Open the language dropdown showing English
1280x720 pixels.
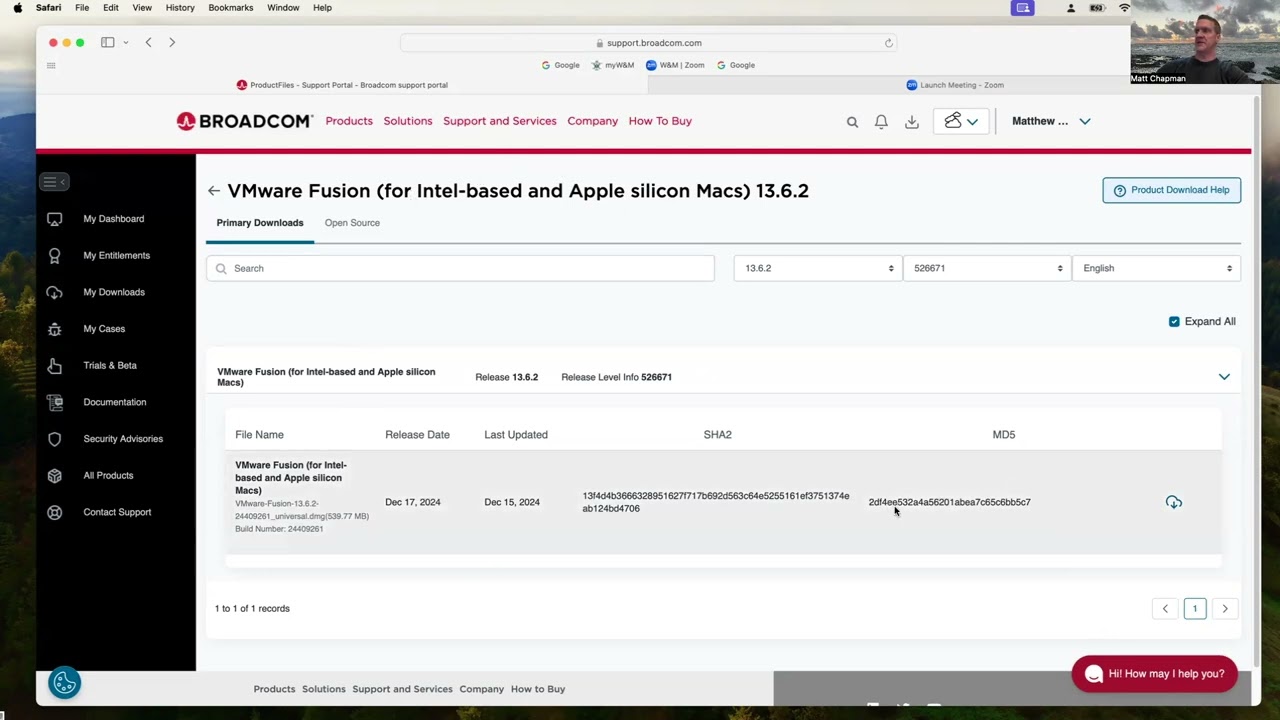pyautogui.click(x=1156, y=268)
